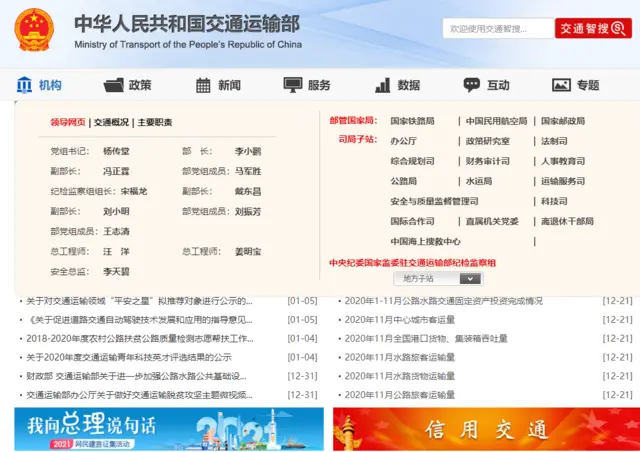Select the 交通概况 tab
640x452 pixels.
[111, 122]
